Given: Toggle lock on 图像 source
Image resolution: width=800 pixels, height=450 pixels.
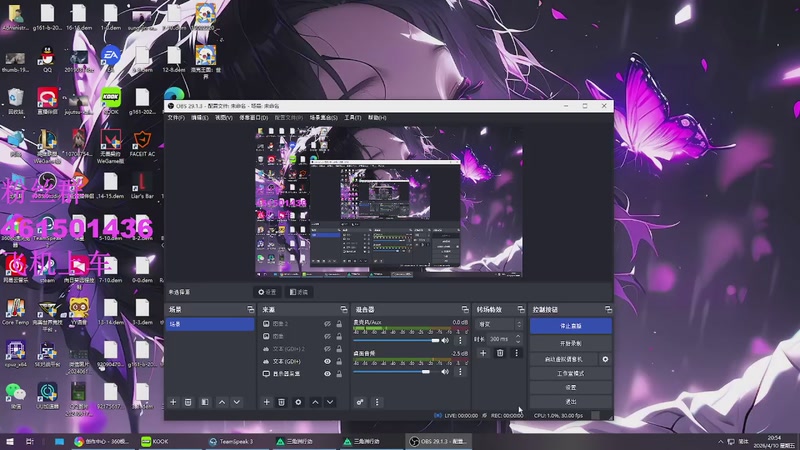Looking at the screenshot, I should [x=339, y=336].
